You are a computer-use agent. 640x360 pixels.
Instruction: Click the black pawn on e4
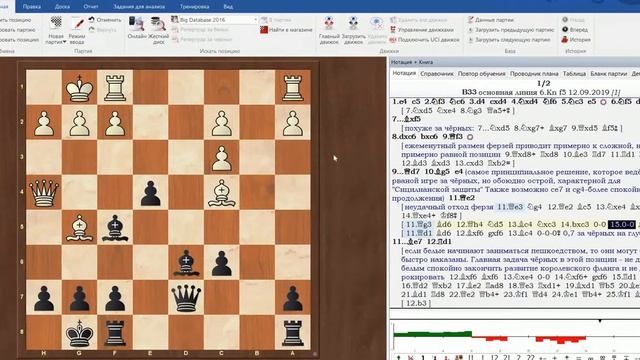[x=151, y=193]
